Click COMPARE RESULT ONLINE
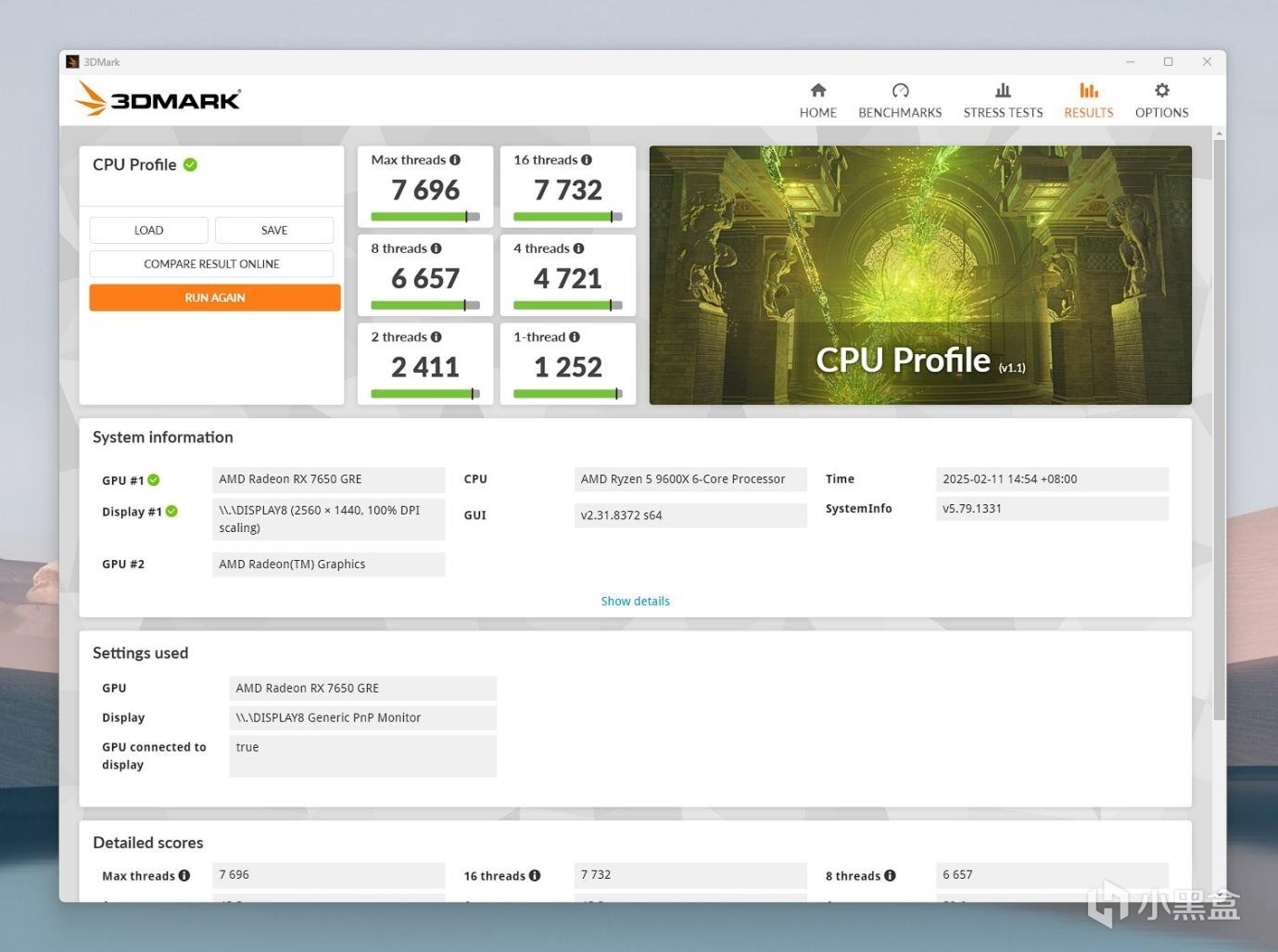This screenshot has height=952, width=1278. 211,264
